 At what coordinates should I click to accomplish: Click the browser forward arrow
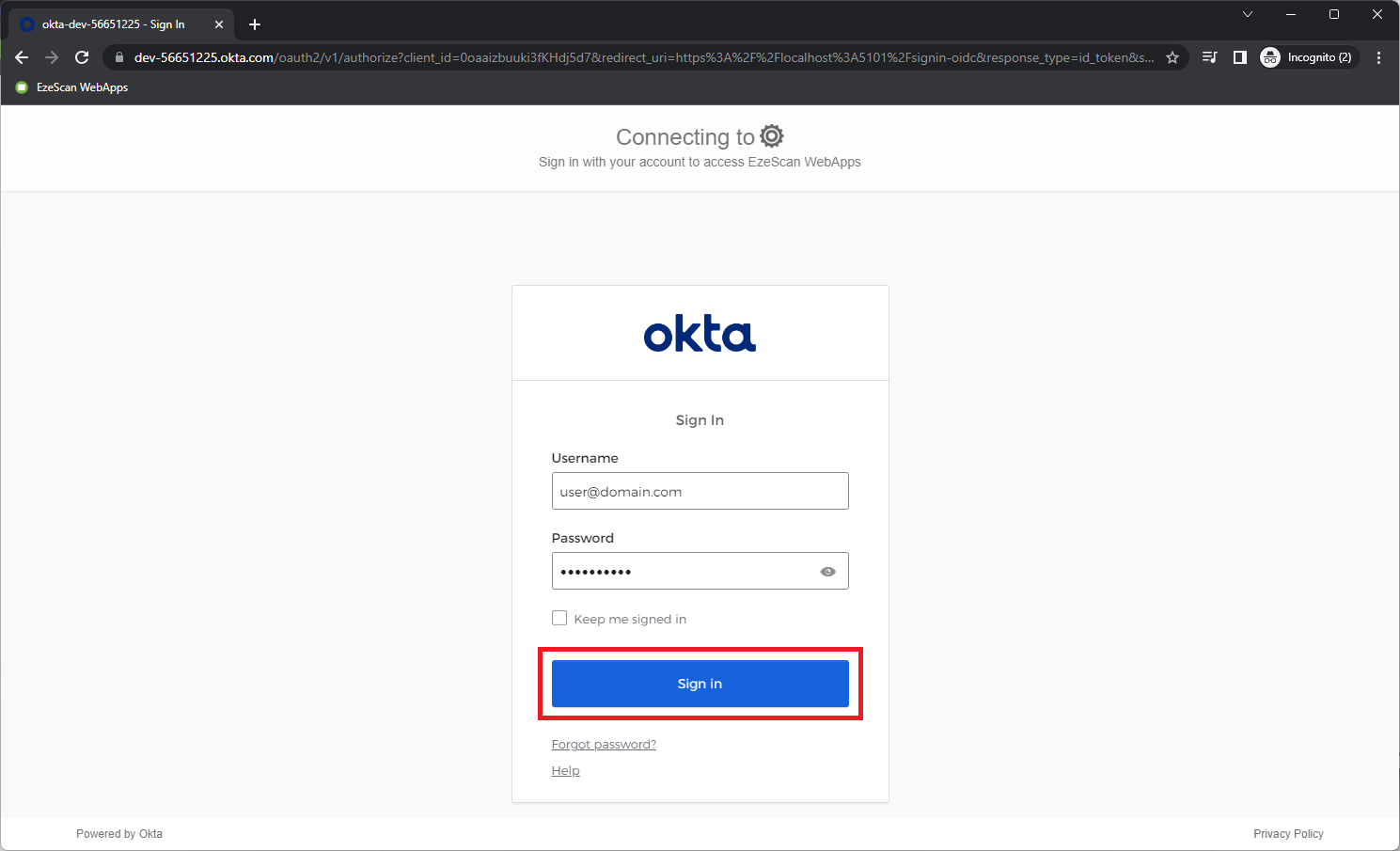[x=52, y=57]
